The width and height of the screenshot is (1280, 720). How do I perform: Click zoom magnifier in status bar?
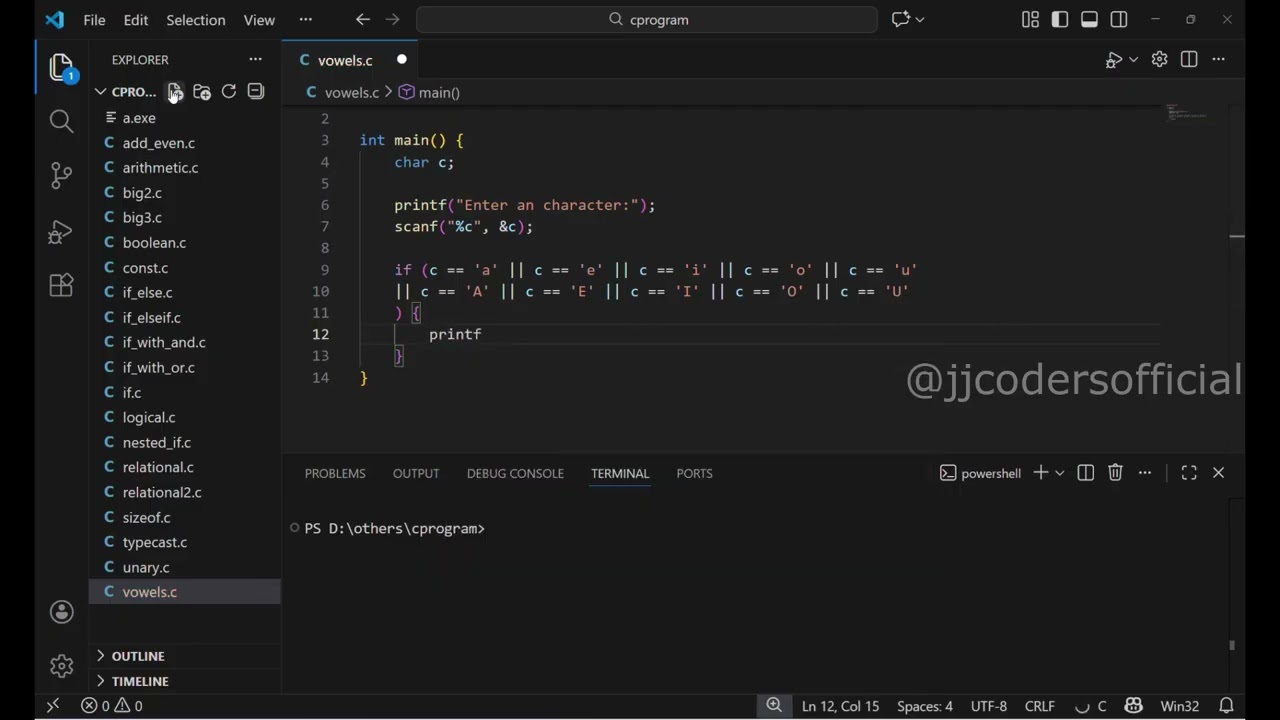(774, 706)
